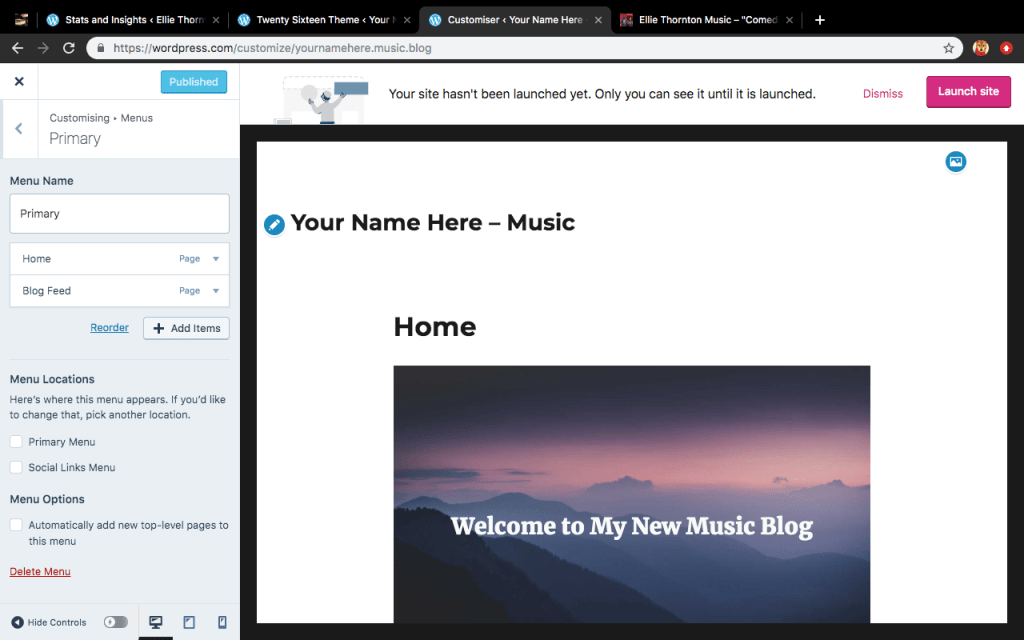Switch to mobile preview mode
This screenshot has width=1024, height=640.
point(222,622)
